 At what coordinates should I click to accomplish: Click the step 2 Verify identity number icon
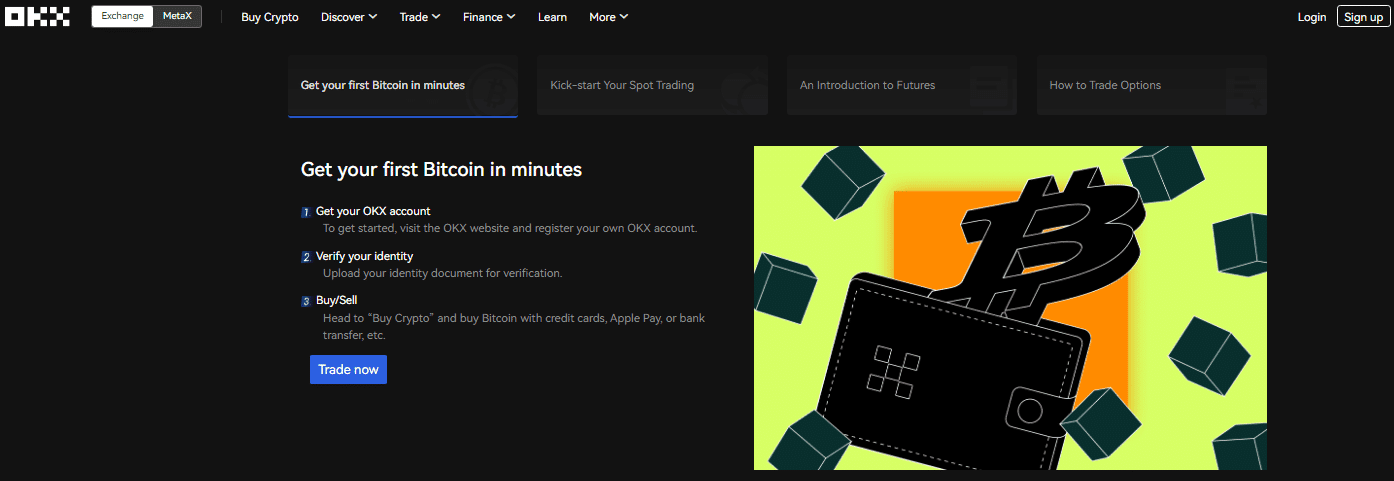tap(306, 257)
